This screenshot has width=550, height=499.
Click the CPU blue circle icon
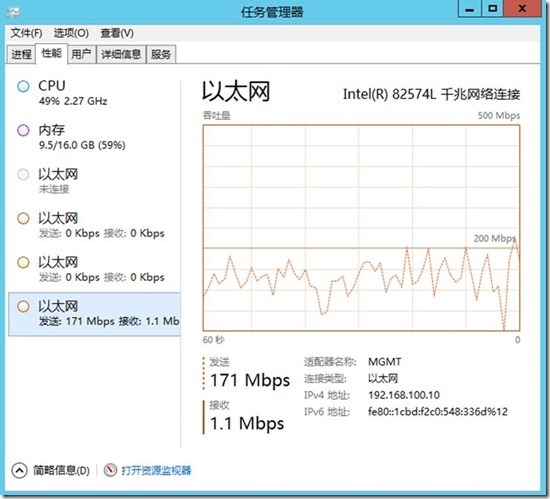coord(23,86)
